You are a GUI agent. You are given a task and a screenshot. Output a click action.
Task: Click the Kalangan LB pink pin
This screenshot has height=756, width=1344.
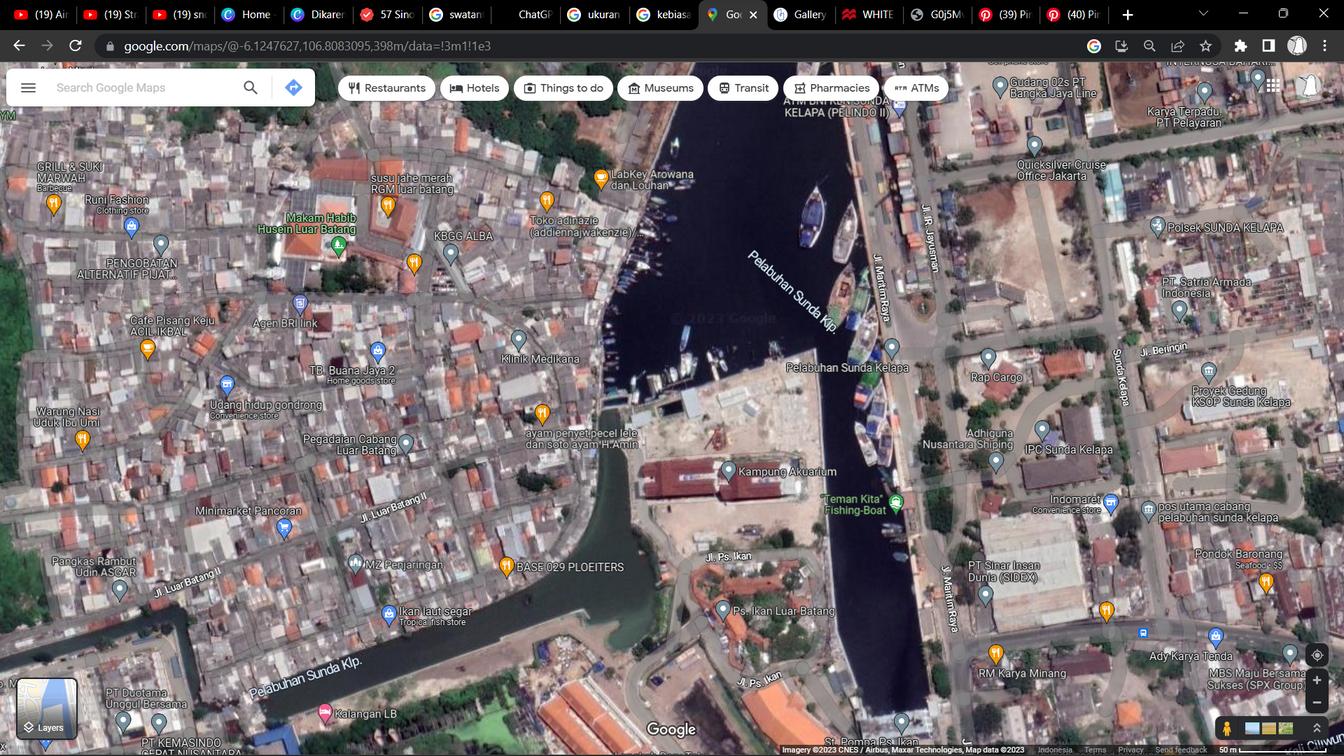(325, 713)
